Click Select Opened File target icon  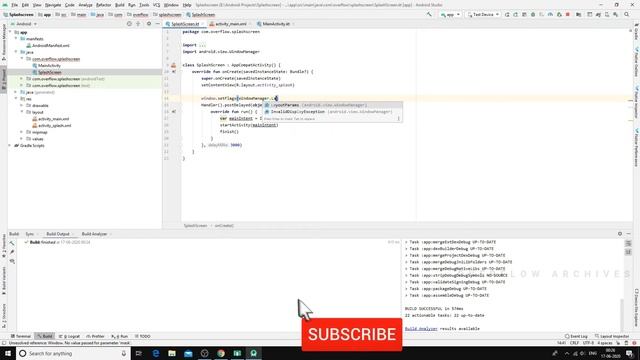(129, 24)
